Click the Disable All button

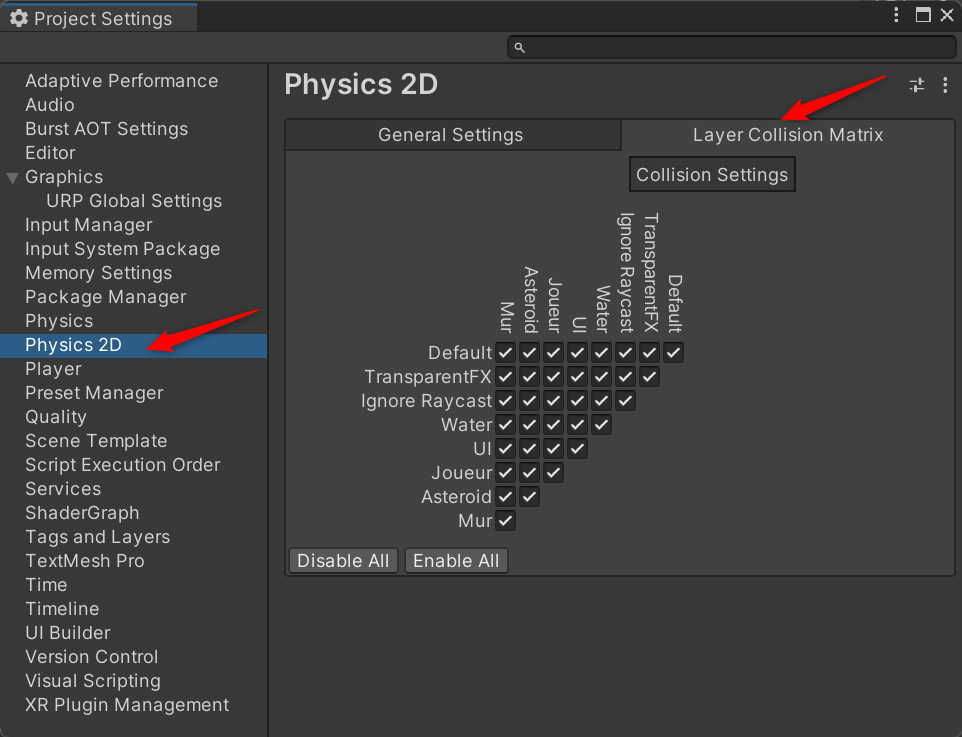(343, 560)
